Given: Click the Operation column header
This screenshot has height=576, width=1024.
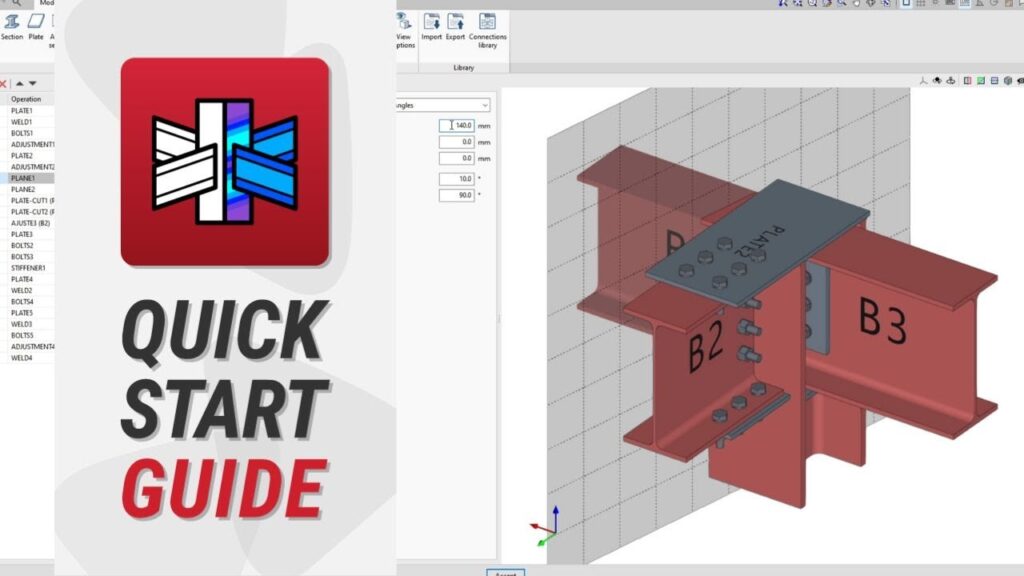Looking at the screenshot, I should pos(26,99).
